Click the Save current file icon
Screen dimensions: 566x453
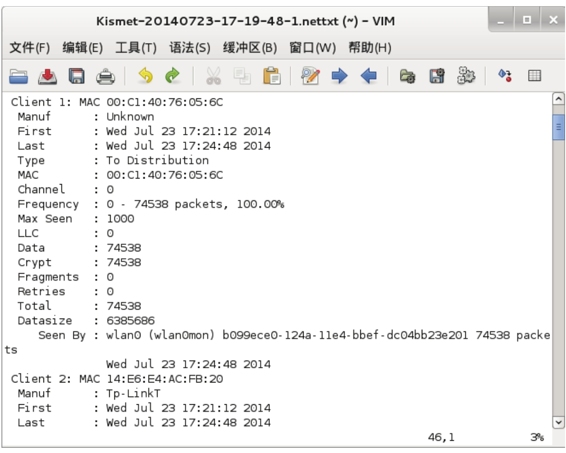(48, 76)
